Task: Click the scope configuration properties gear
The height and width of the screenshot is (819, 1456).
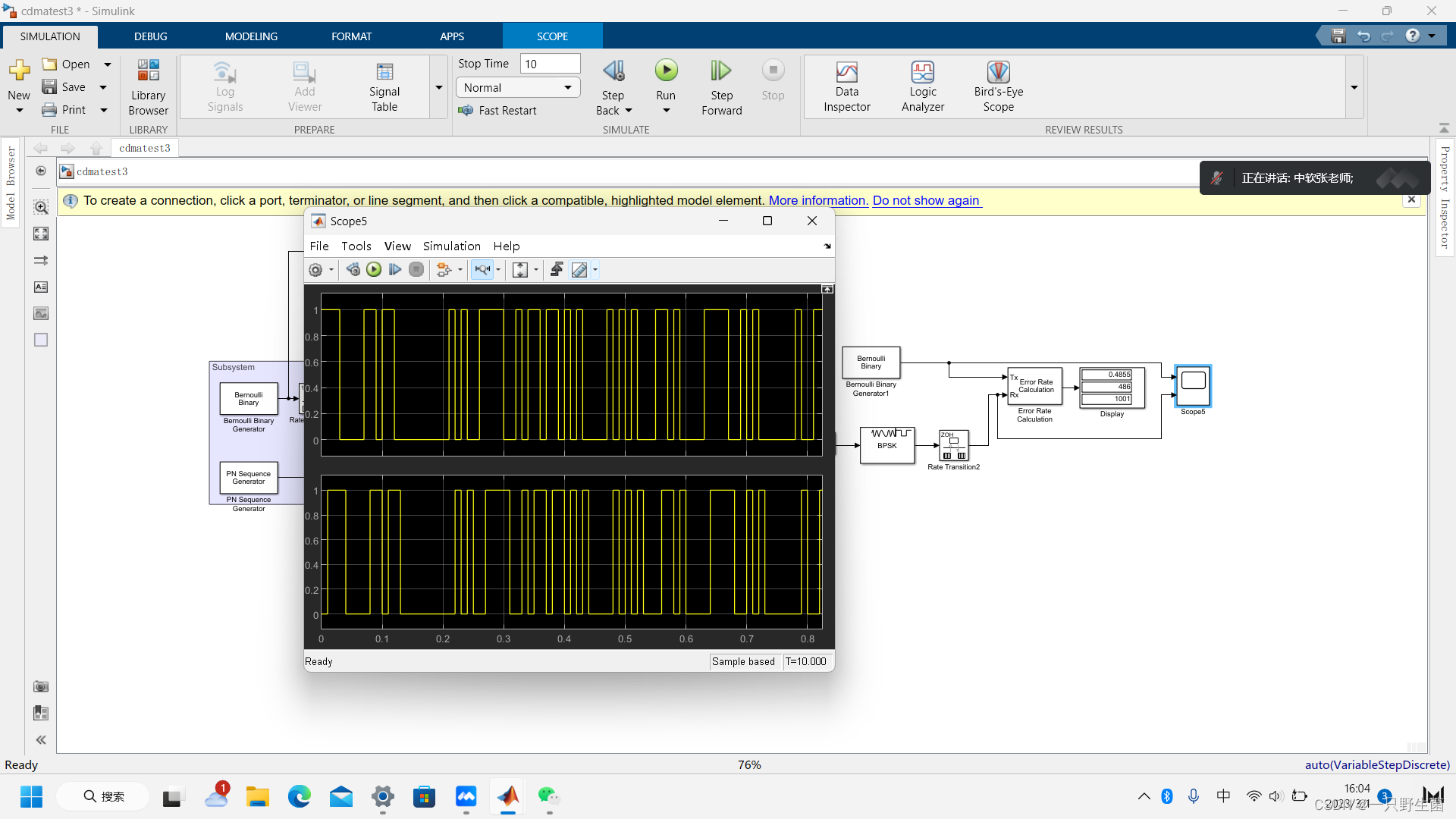Action: [315, 270]
